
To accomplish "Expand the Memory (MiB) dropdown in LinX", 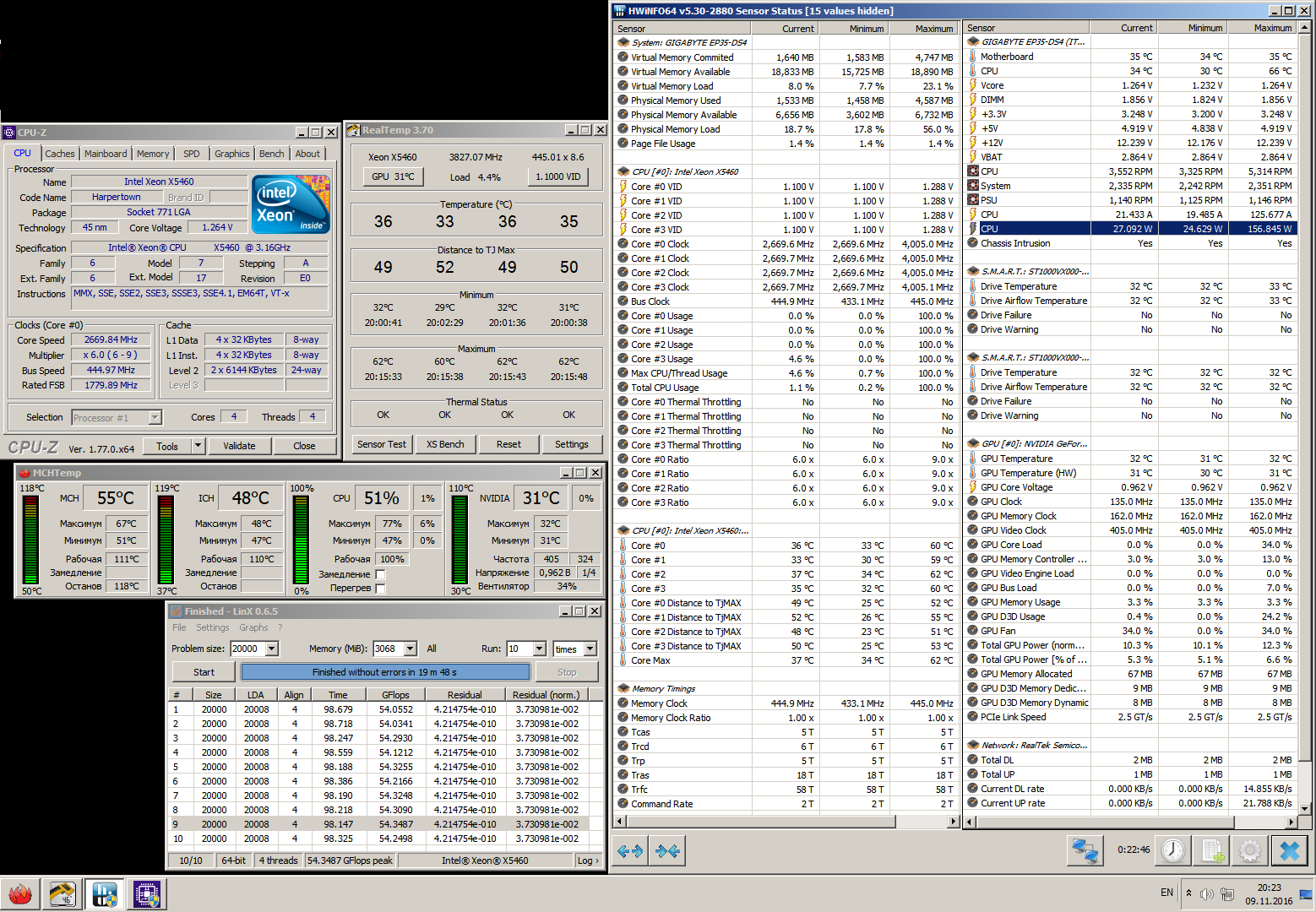I will pyautogui.click(x=411, y=649).
